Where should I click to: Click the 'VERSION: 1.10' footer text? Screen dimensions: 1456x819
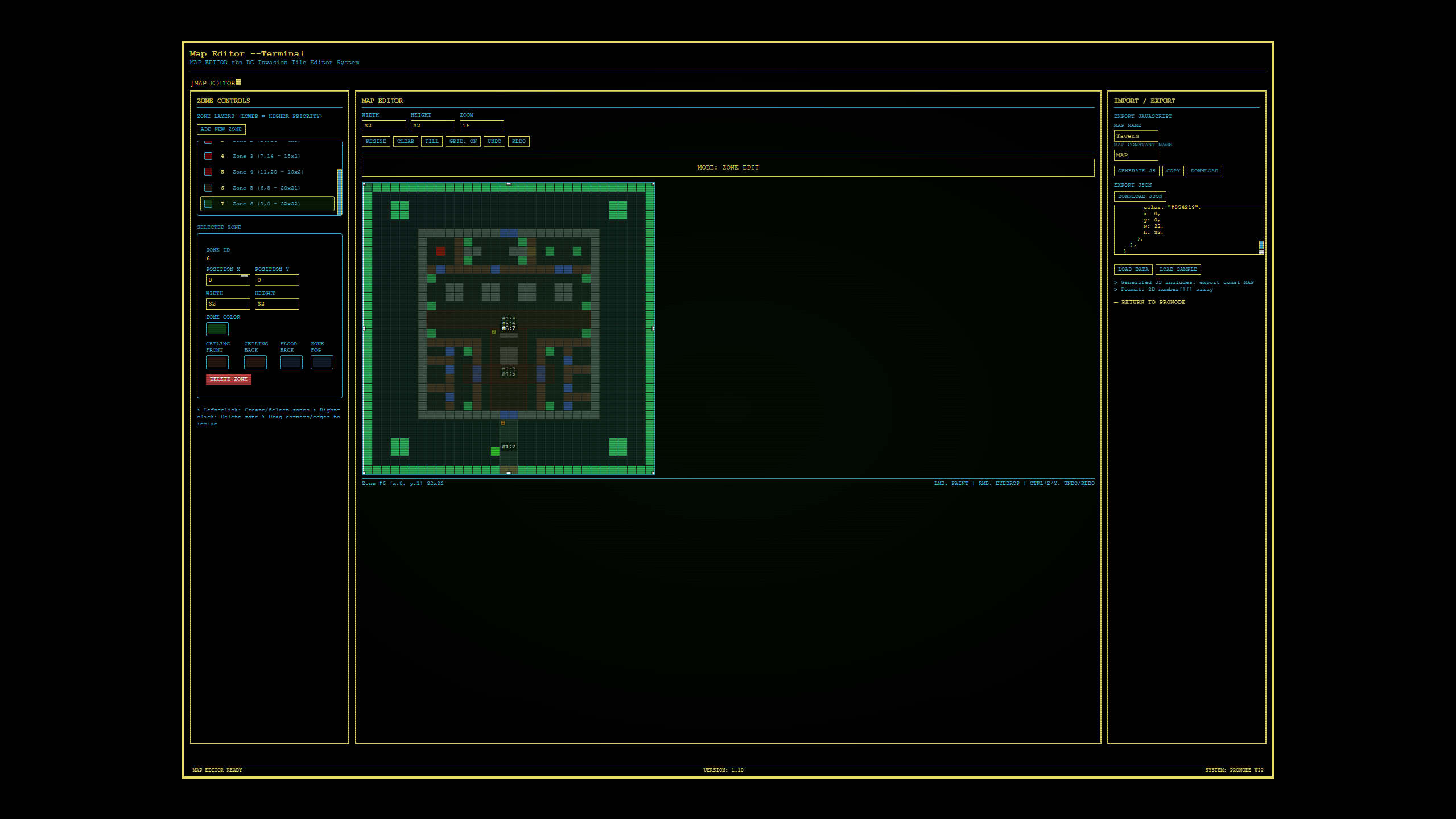pos(723,770)
